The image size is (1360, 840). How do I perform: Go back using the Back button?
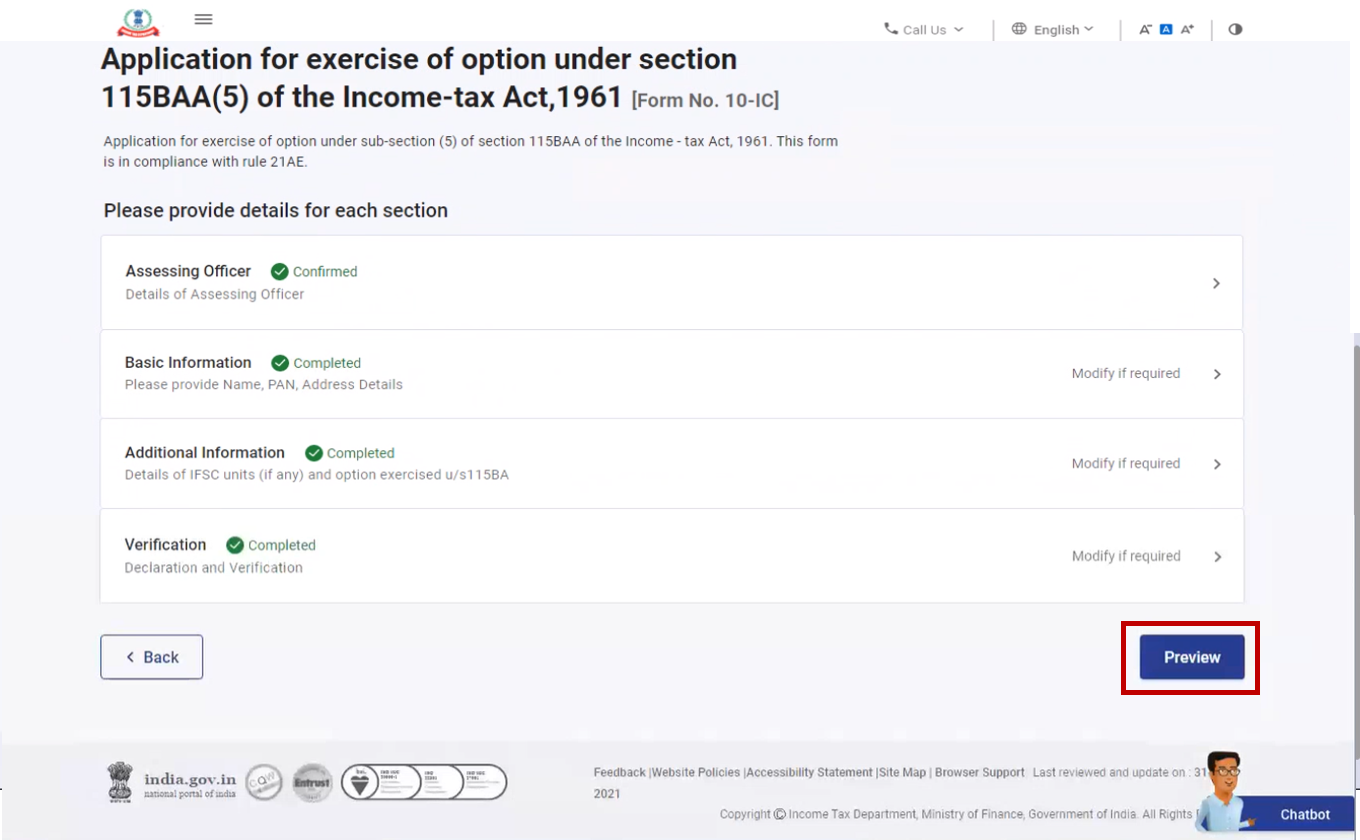[x=152, y=657]
